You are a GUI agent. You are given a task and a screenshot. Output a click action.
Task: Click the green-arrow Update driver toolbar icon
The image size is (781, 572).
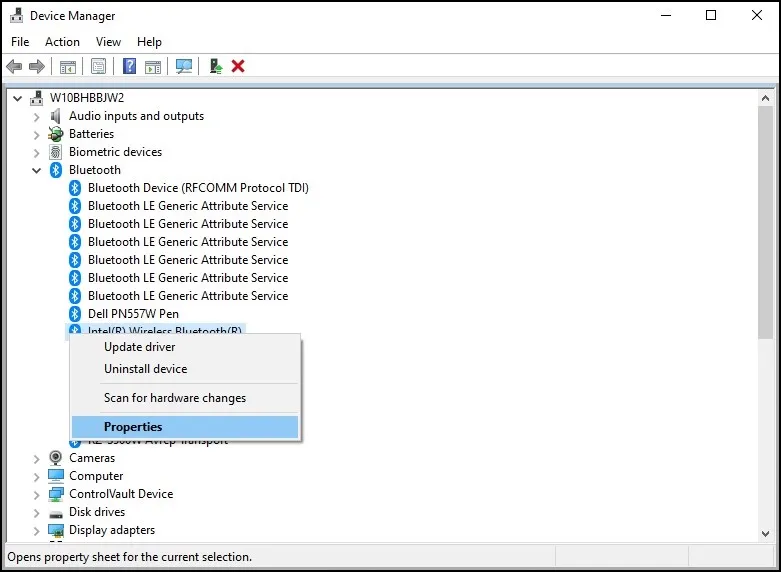[215, 67]
